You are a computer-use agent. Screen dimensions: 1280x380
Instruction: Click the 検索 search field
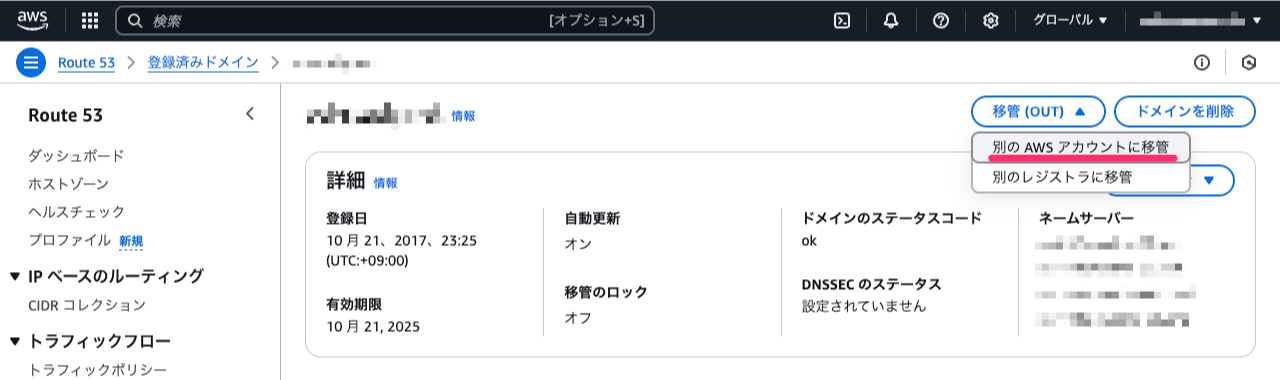pyautogui.click(x=385, y=20)
